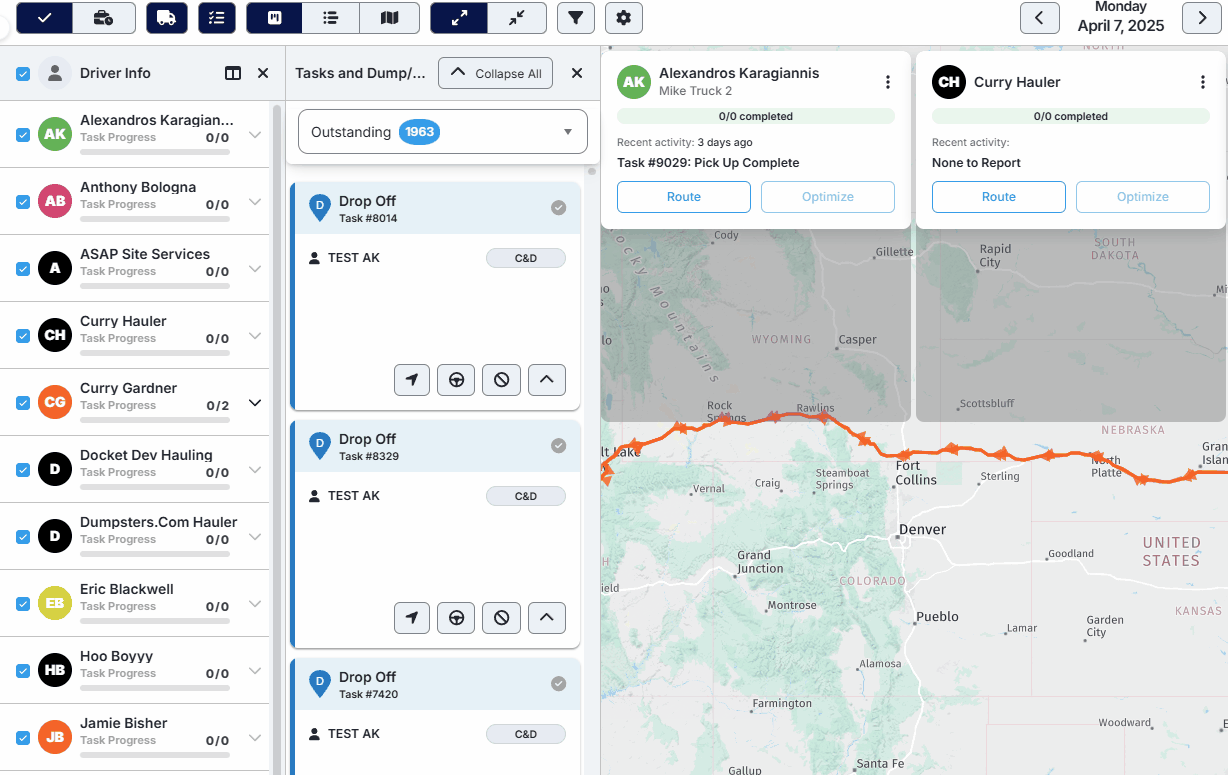Screen dimensions: 1228x775
Task: Toggle the truck drivers panel button
Action: tap(167, 17)
